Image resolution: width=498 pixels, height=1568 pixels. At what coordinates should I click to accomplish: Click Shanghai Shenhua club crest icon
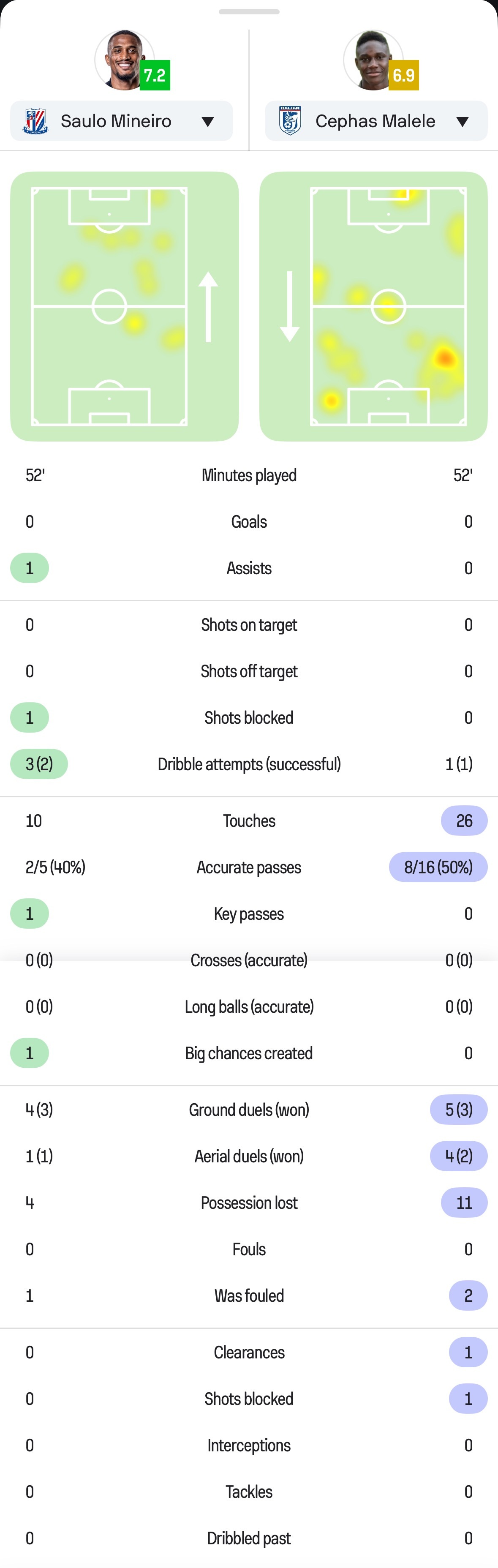click(35, 121)
